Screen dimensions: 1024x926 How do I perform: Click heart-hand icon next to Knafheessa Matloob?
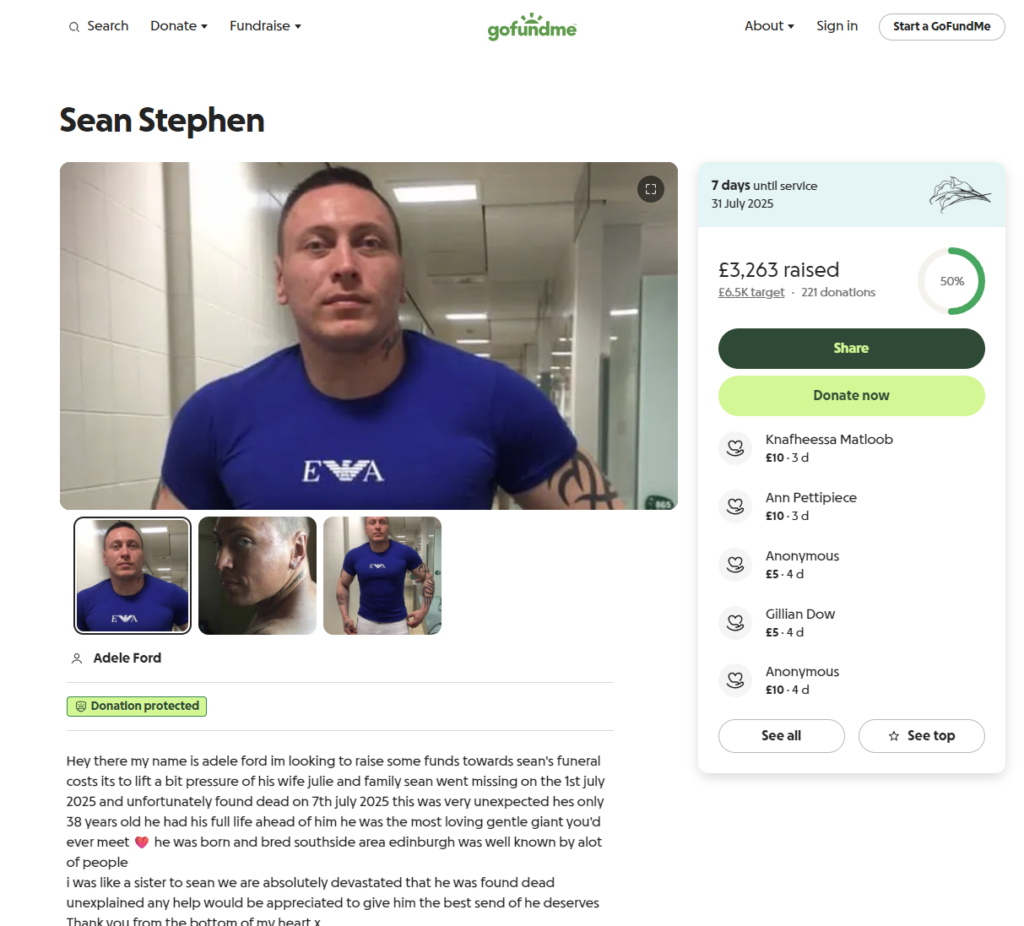pos(735,448)
